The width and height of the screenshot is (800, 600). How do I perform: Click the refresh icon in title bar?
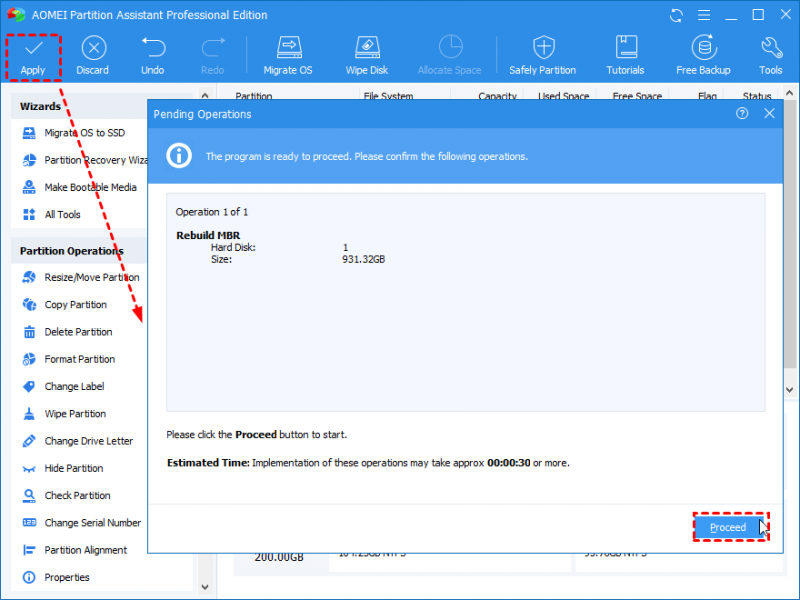coord(677,15)
